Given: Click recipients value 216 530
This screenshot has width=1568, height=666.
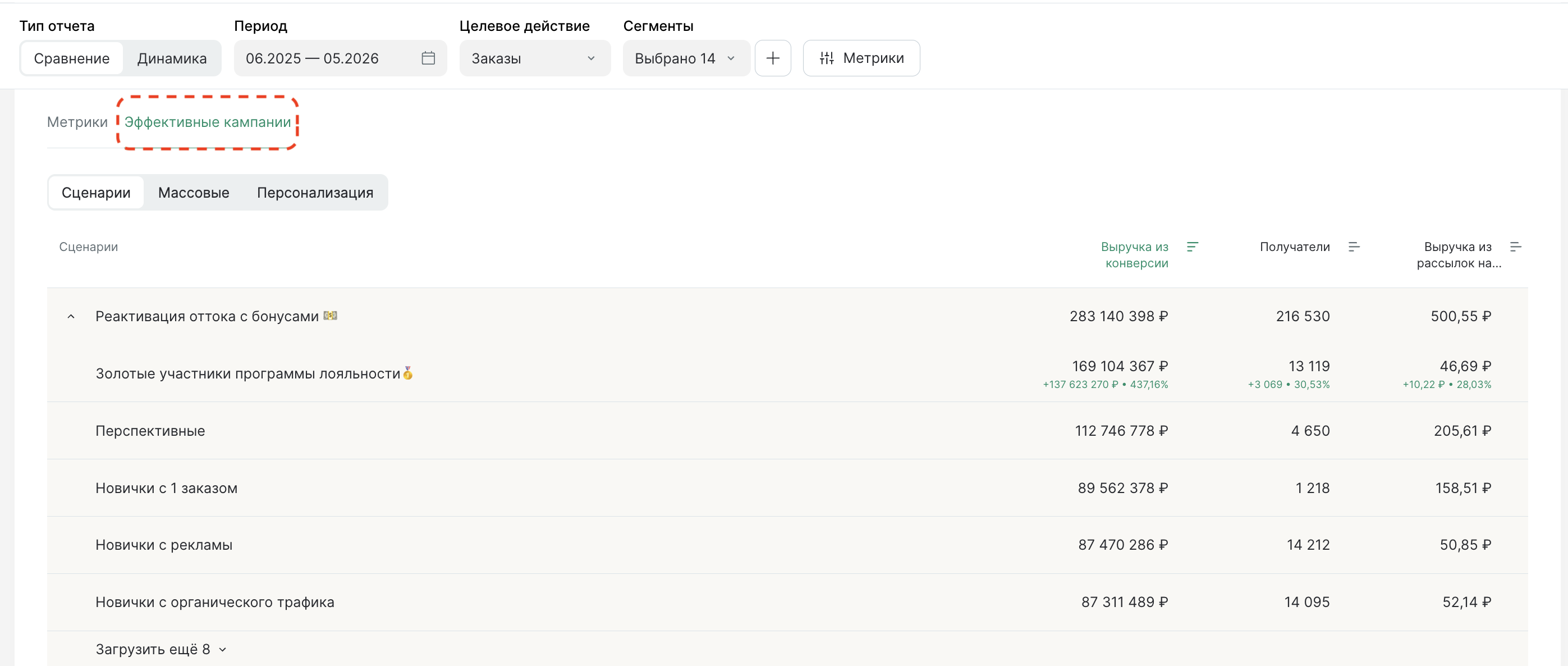Looking at the screenshot, I should tap(1303, 316).
